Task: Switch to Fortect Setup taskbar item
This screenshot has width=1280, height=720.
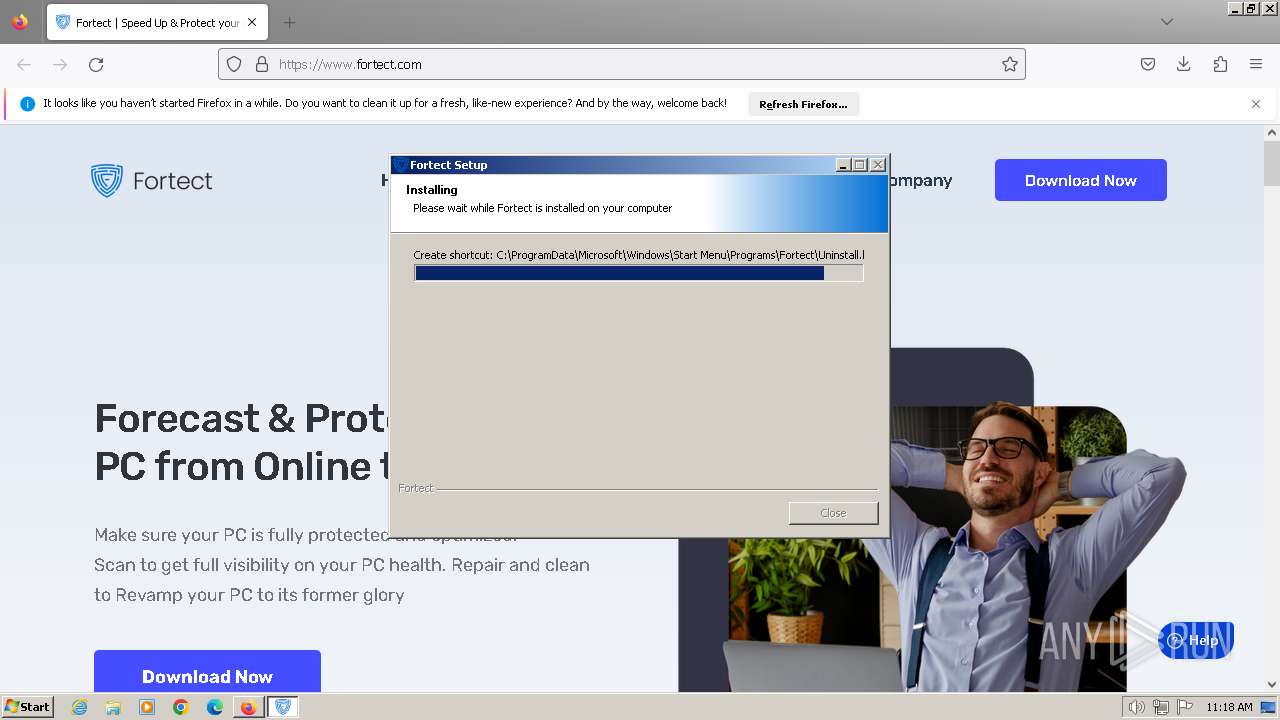Action: click(283, 707)
